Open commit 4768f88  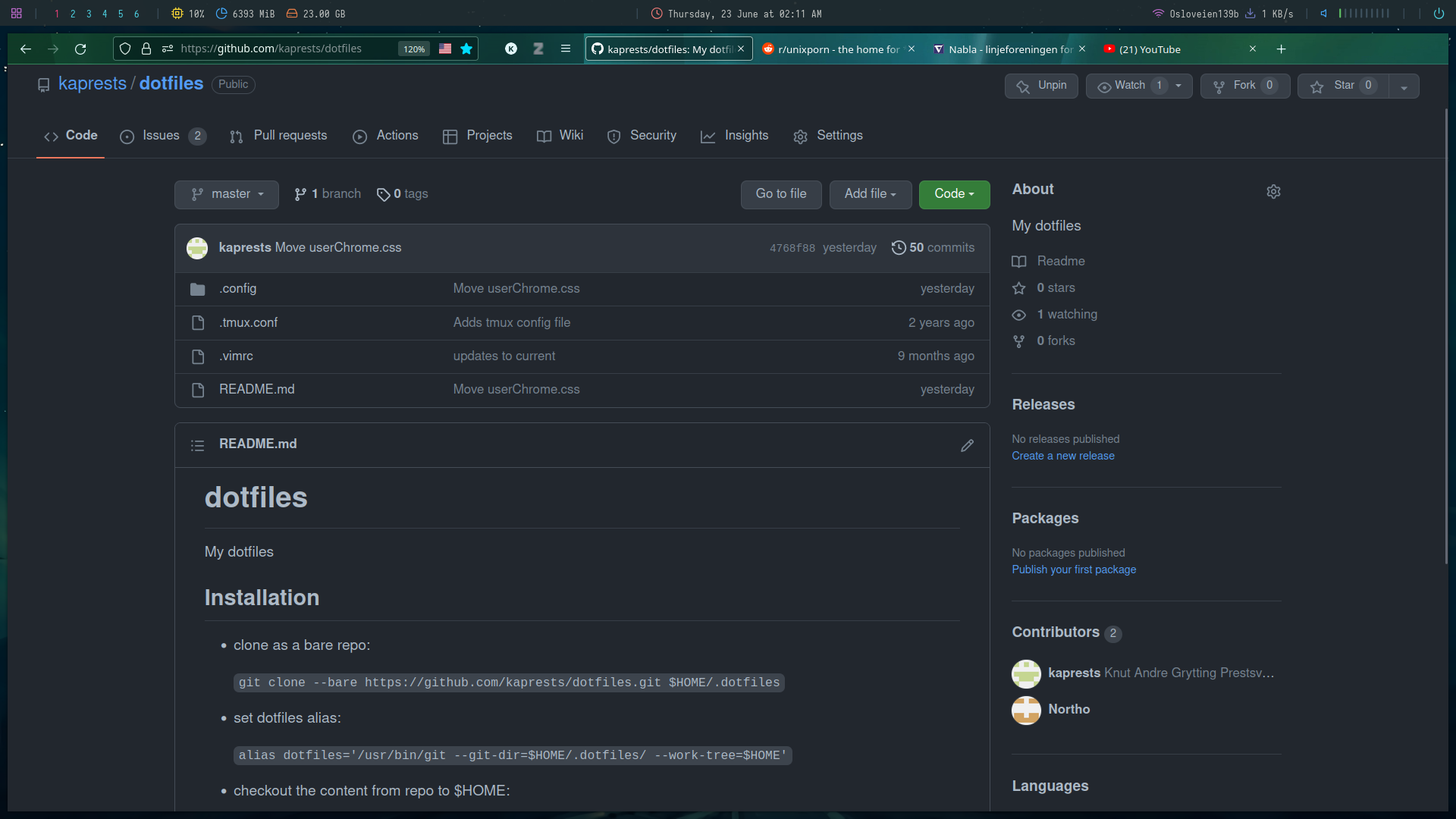(x=792, y=248)
